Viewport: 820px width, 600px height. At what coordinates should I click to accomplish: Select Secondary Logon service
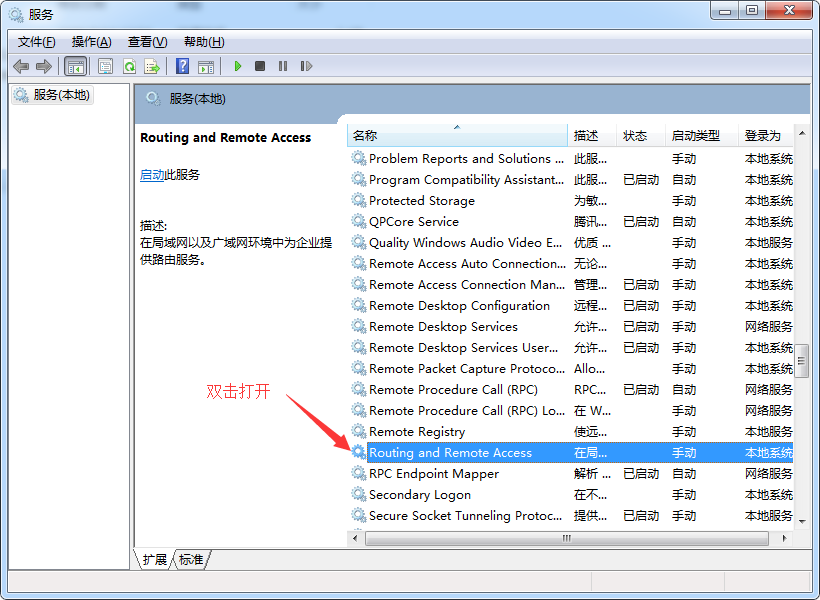click(571, 494)
